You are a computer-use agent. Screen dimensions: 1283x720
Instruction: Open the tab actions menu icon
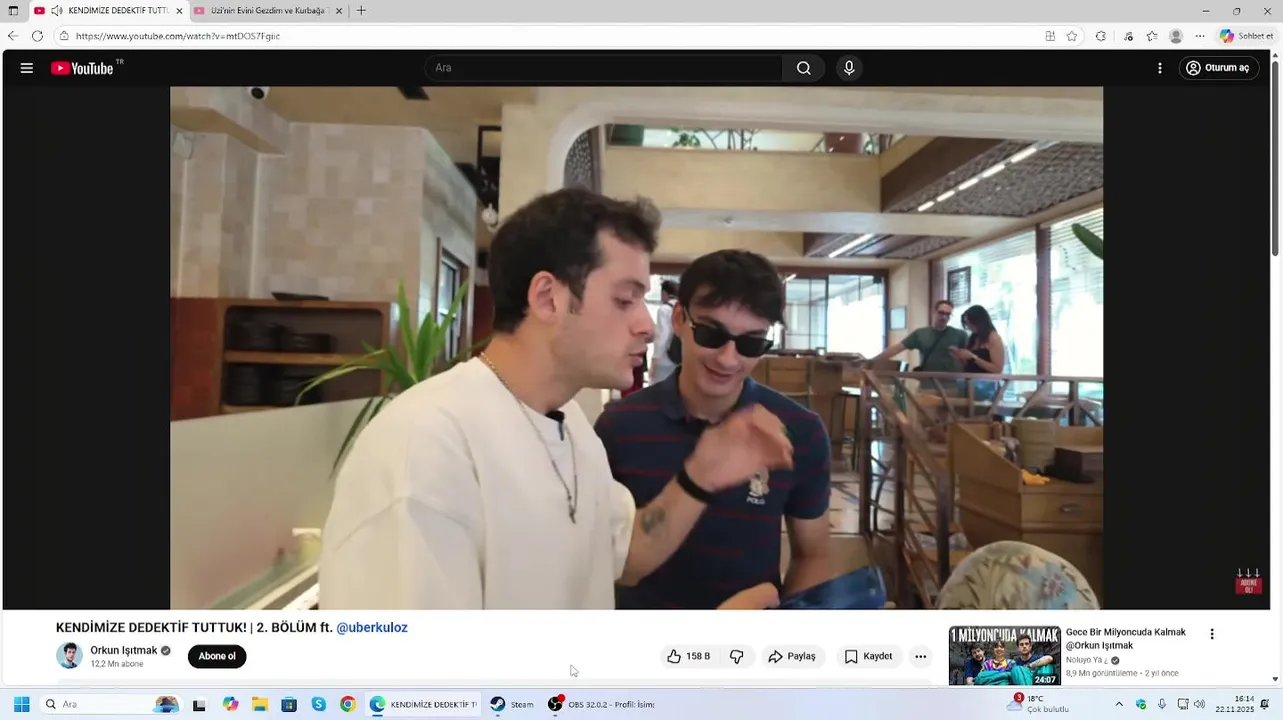[13, 11]
